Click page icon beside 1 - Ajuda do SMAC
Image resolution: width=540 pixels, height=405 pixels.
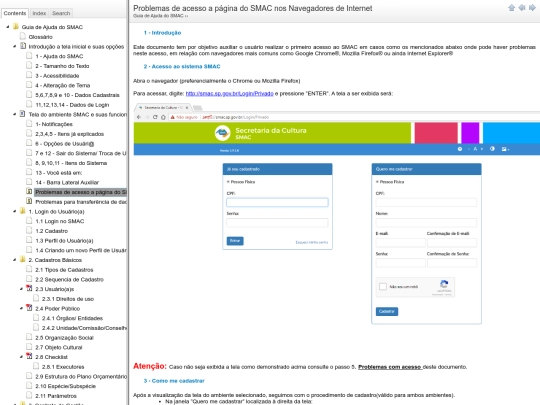point(30,55)
